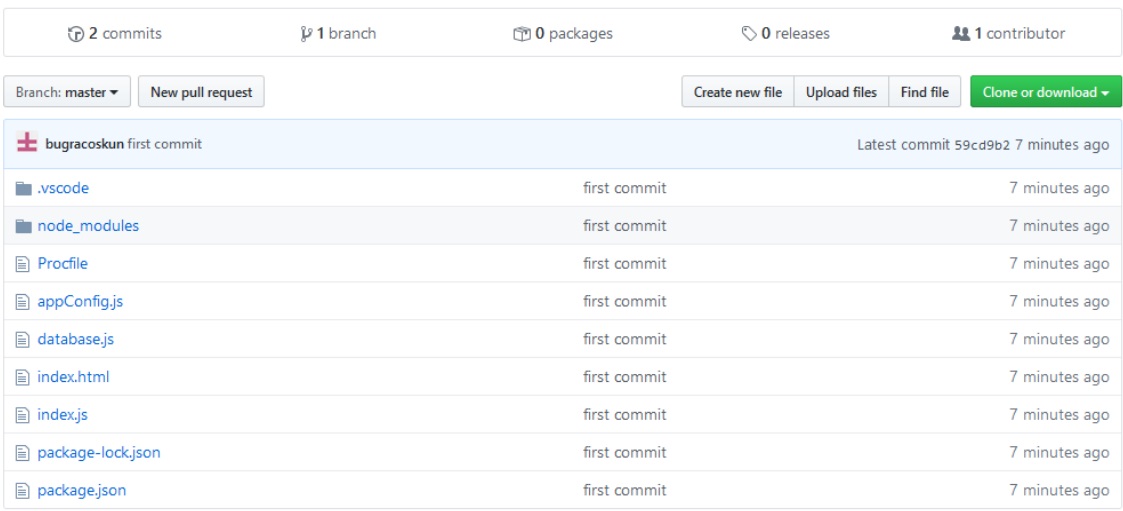Click the commits history icon
The height and width of the screenshot is (511, 1123).
[76, 34]
